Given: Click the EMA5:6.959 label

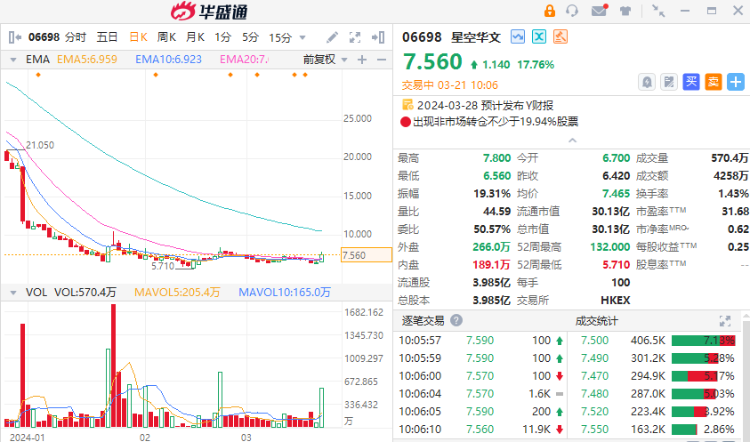Looking at the screenshot, I should point(87,59).
